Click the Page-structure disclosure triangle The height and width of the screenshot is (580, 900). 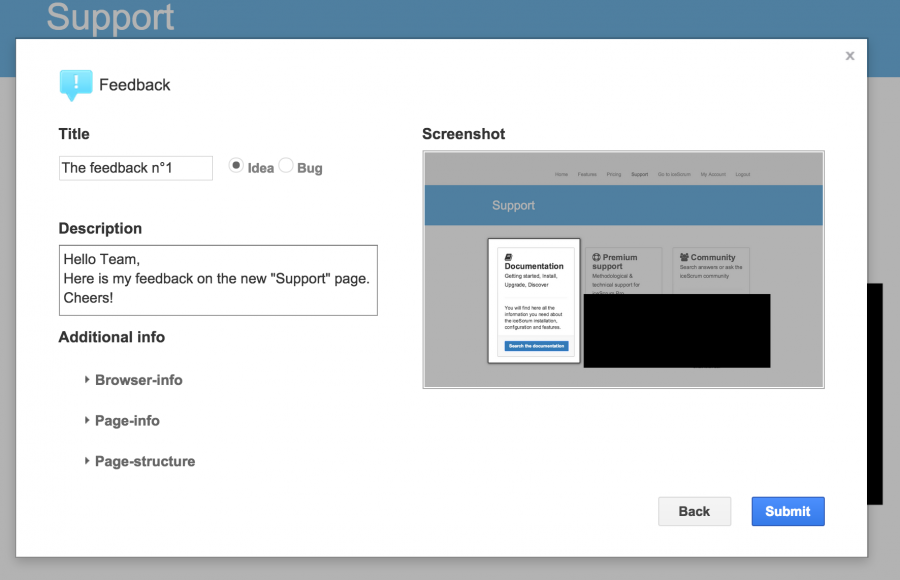(87, 461)
